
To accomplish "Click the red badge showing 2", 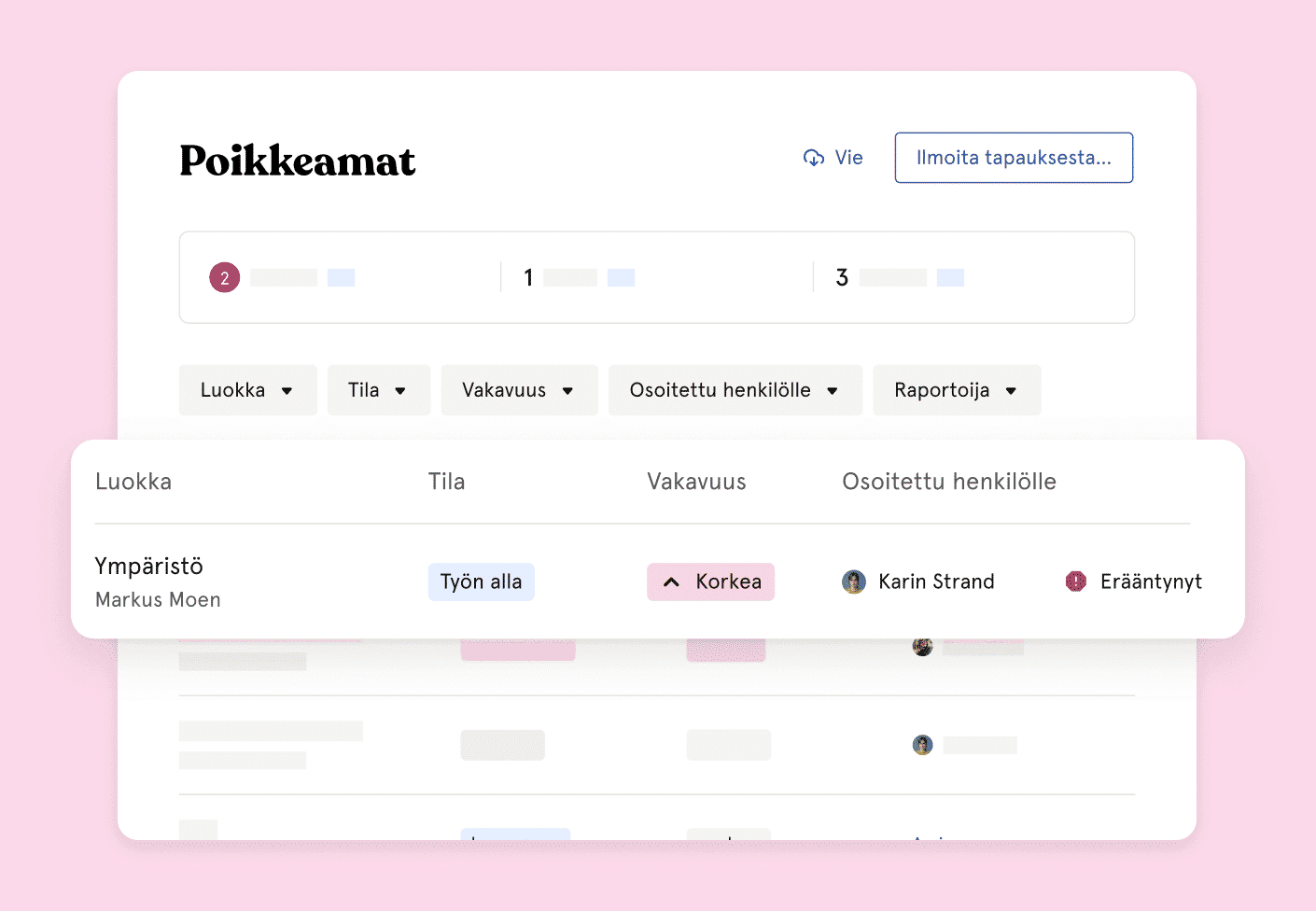I will coord(224,277).
